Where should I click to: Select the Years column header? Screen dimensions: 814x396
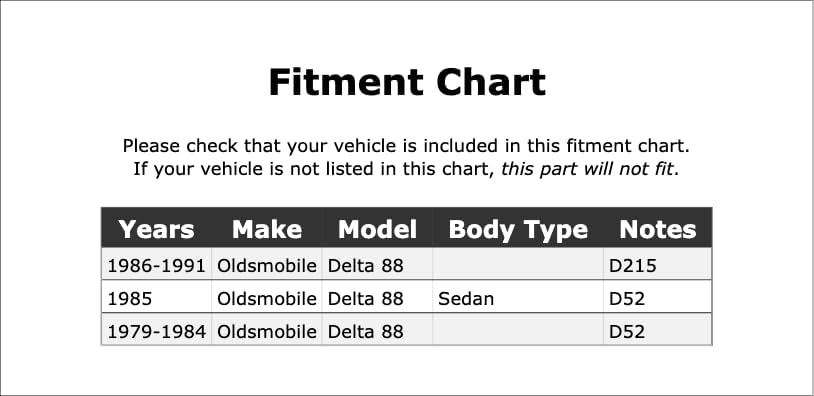point(156,228)
